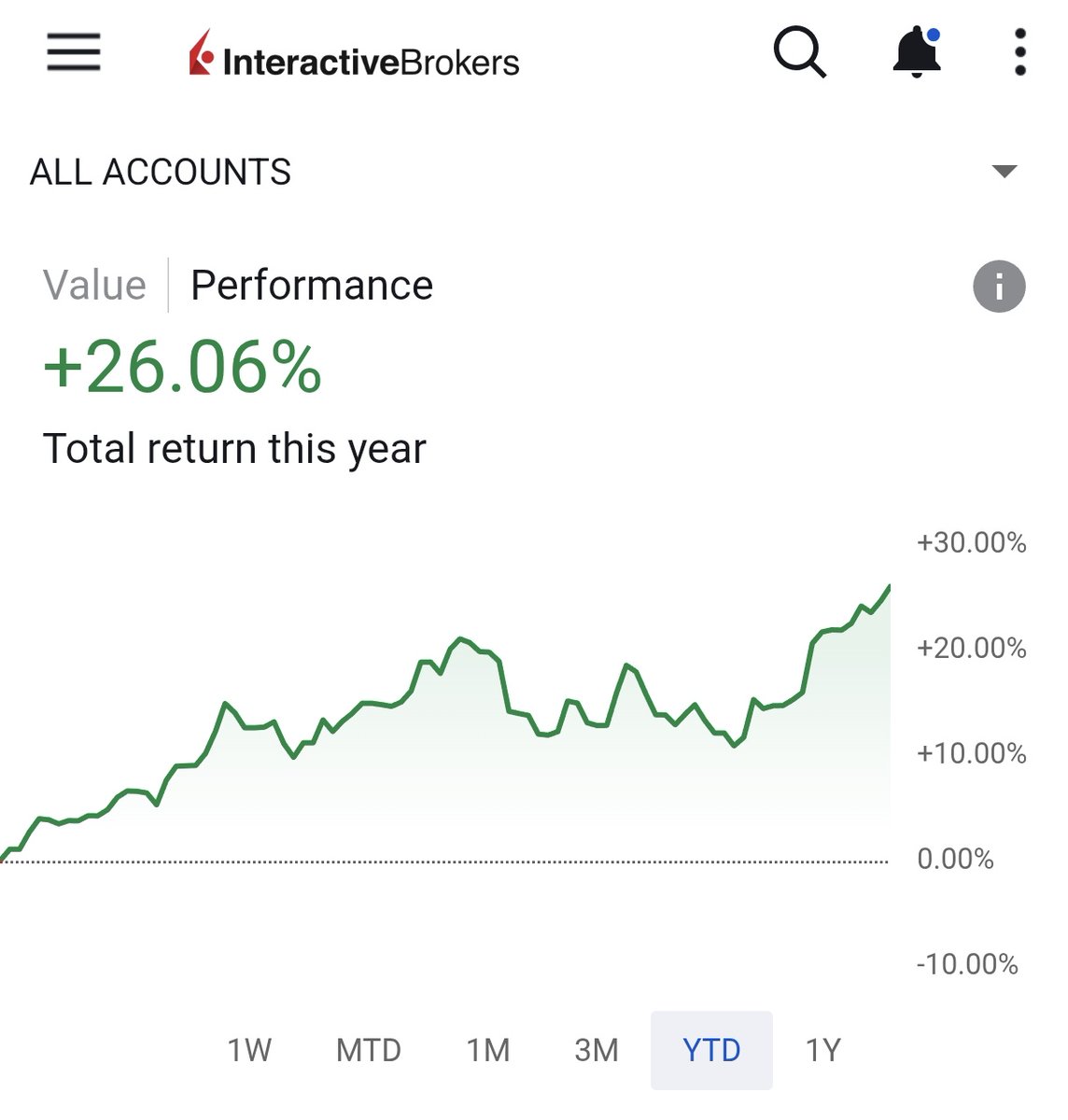Click the 0.00% dotted baseline on chart
This screenshot has width=1068, height=1120.
point(444,861)
